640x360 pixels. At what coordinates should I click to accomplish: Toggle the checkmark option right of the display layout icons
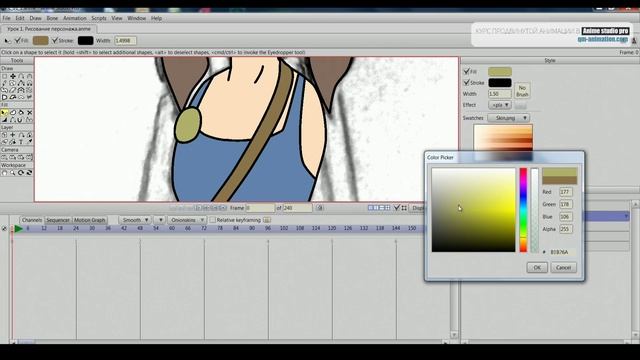396,208
